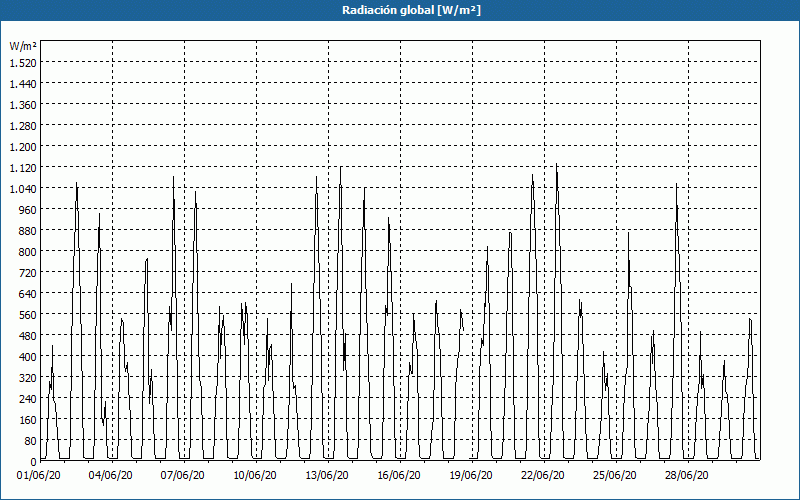
Task: Click the 1.520 y-axis value
Action: (23, 63)
